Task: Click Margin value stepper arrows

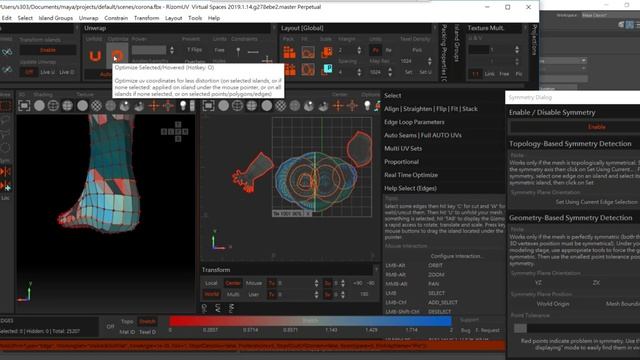Action: pyautogui.click(x=359, y=50)
